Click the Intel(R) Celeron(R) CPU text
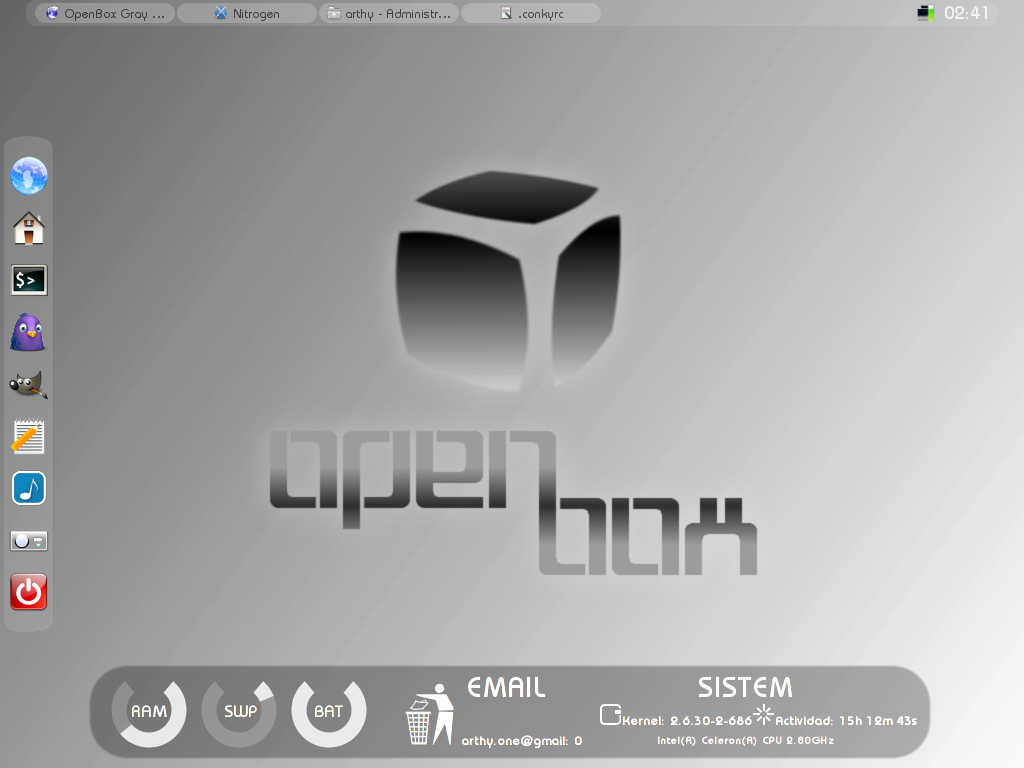The width and height of the screenshot is (1024, 768). pyautogui.click(x=745, y=741)
